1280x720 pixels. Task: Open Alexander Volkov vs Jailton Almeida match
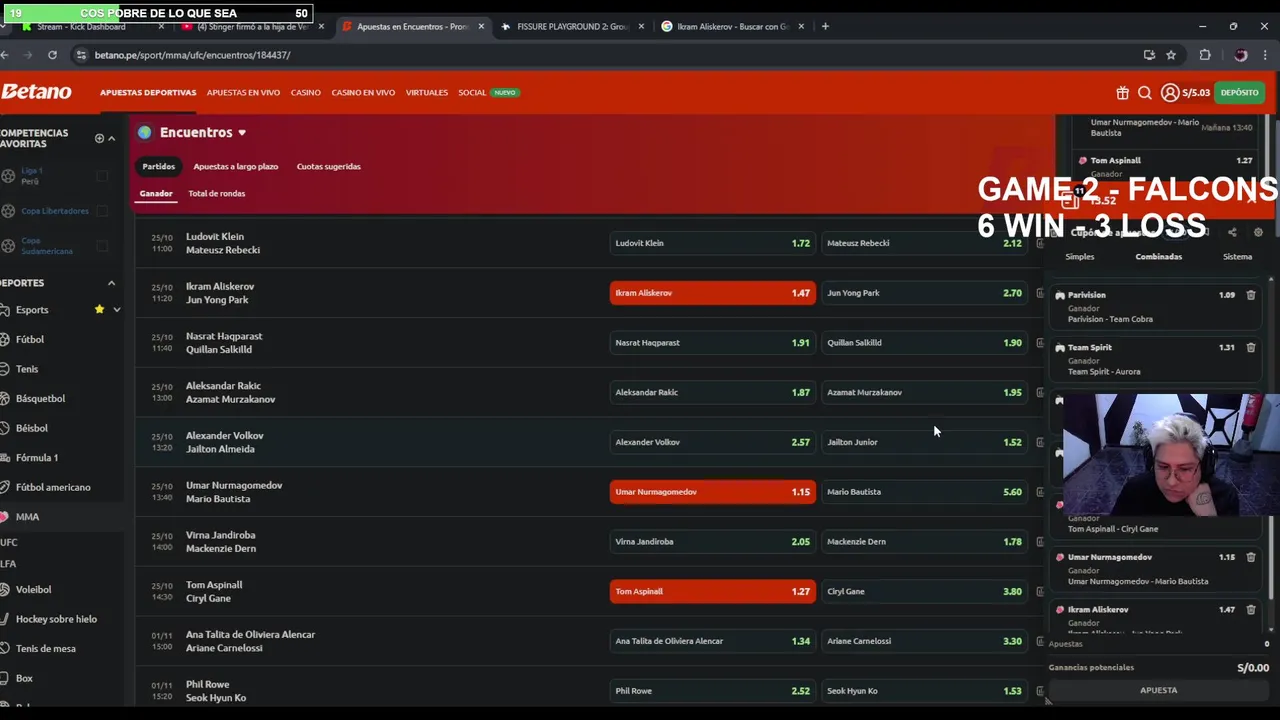pos(225,442)
